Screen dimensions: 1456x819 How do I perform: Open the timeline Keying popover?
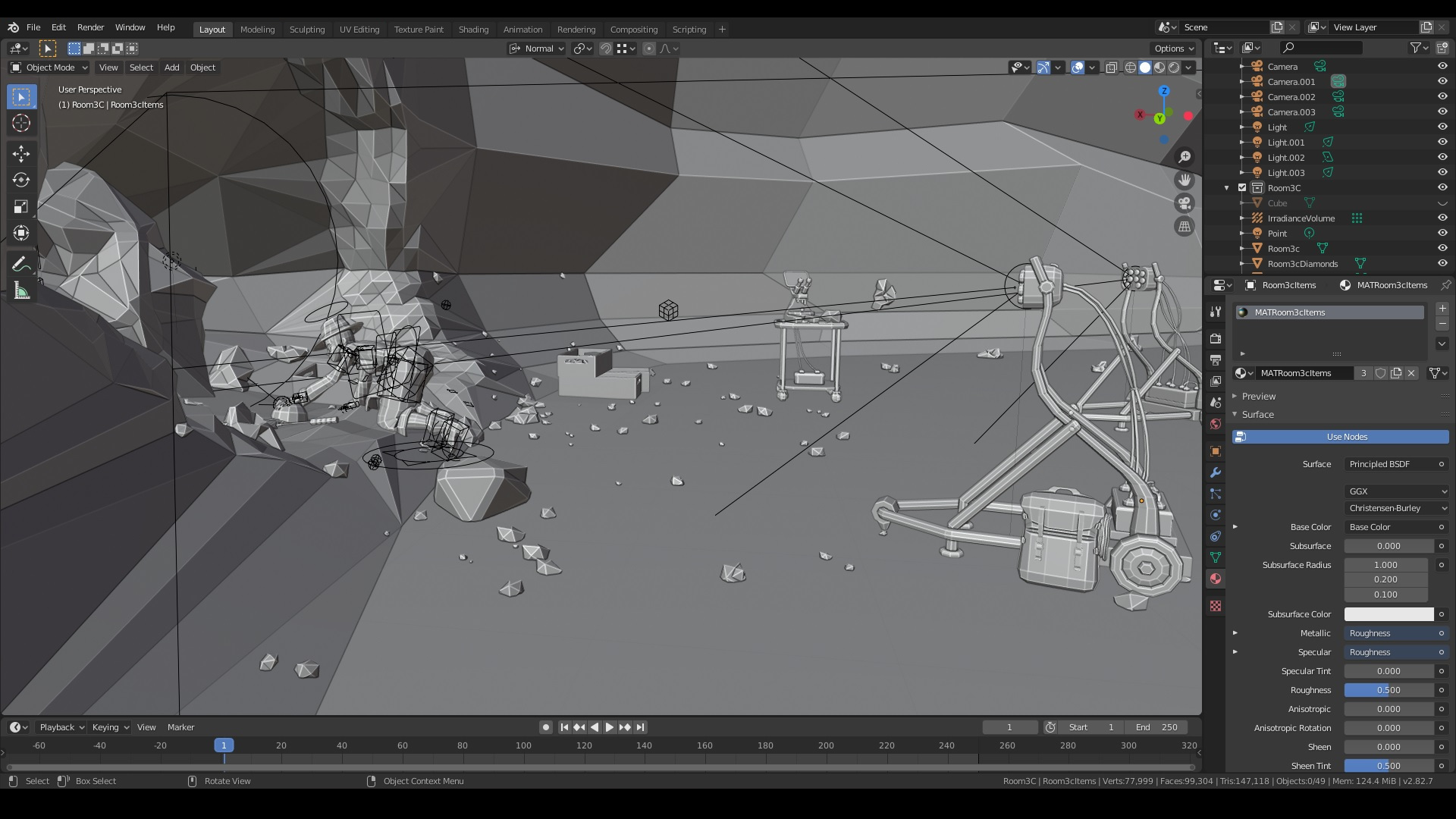click(110, 728)
